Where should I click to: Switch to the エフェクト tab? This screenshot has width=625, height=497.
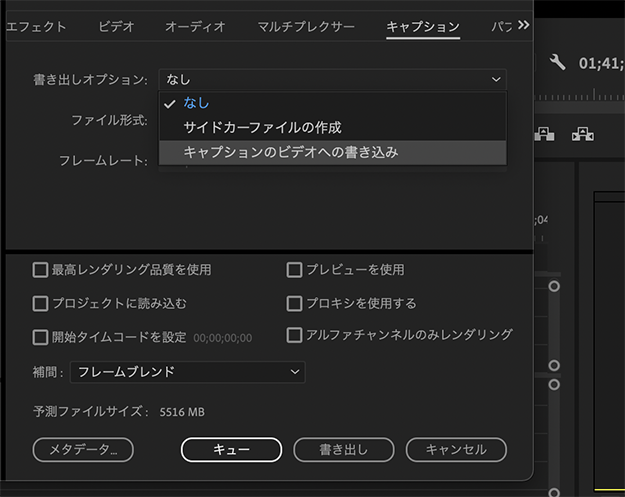pos(36,27)
